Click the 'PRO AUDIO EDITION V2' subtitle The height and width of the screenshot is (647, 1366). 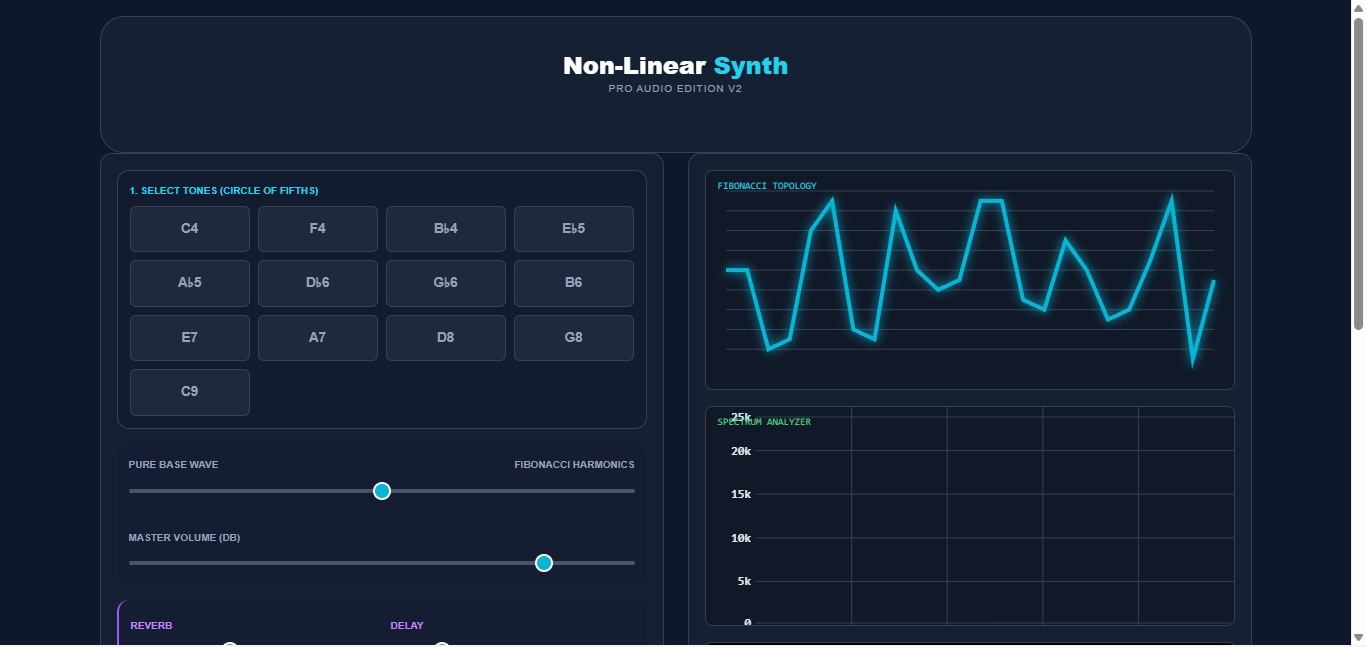click(676, 89)
